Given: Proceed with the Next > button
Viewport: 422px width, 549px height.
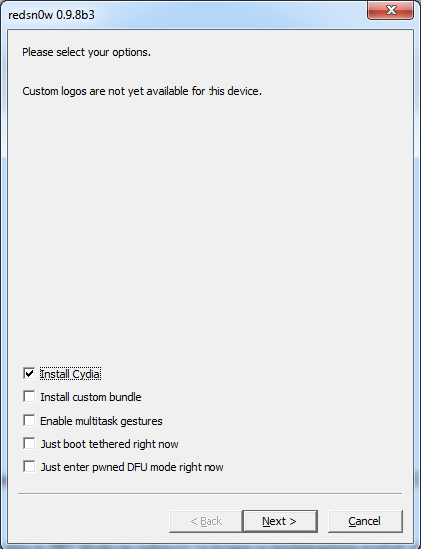Looking at the screenshot, I should point(280,521).
